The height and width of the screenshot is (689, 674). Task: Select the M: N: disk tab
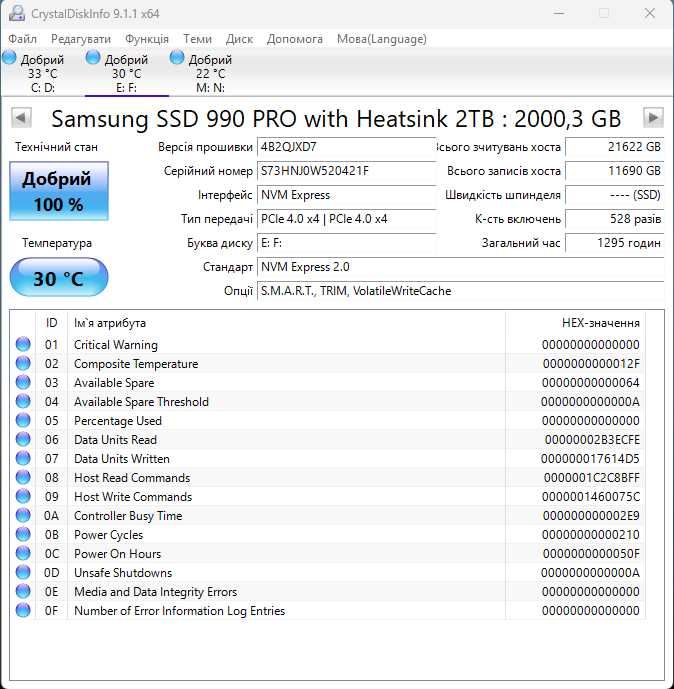[210, 73]
